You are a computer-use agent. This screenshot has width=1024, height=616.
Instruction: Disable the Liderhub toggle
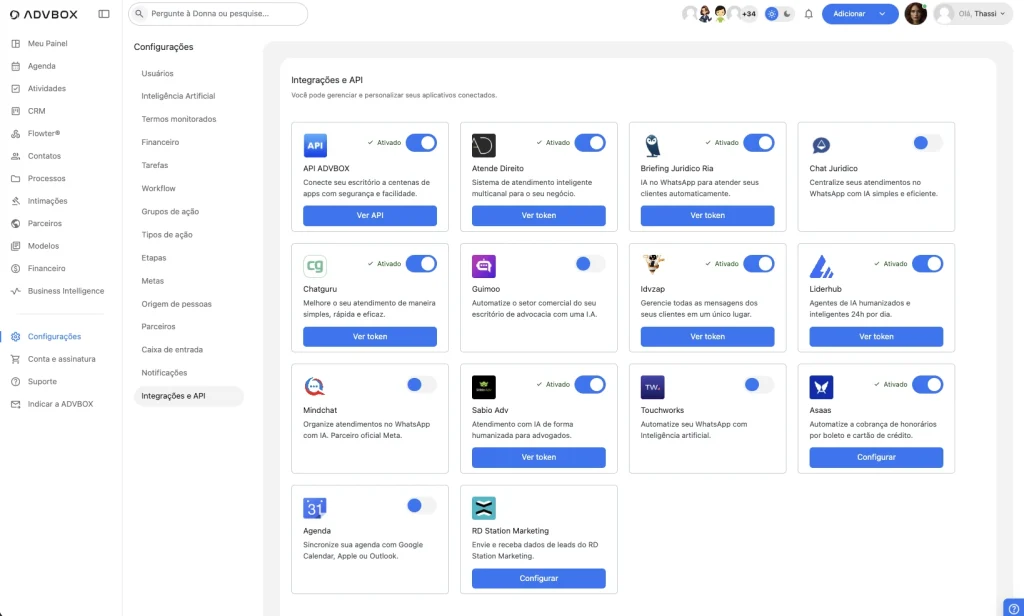[927, 263]
